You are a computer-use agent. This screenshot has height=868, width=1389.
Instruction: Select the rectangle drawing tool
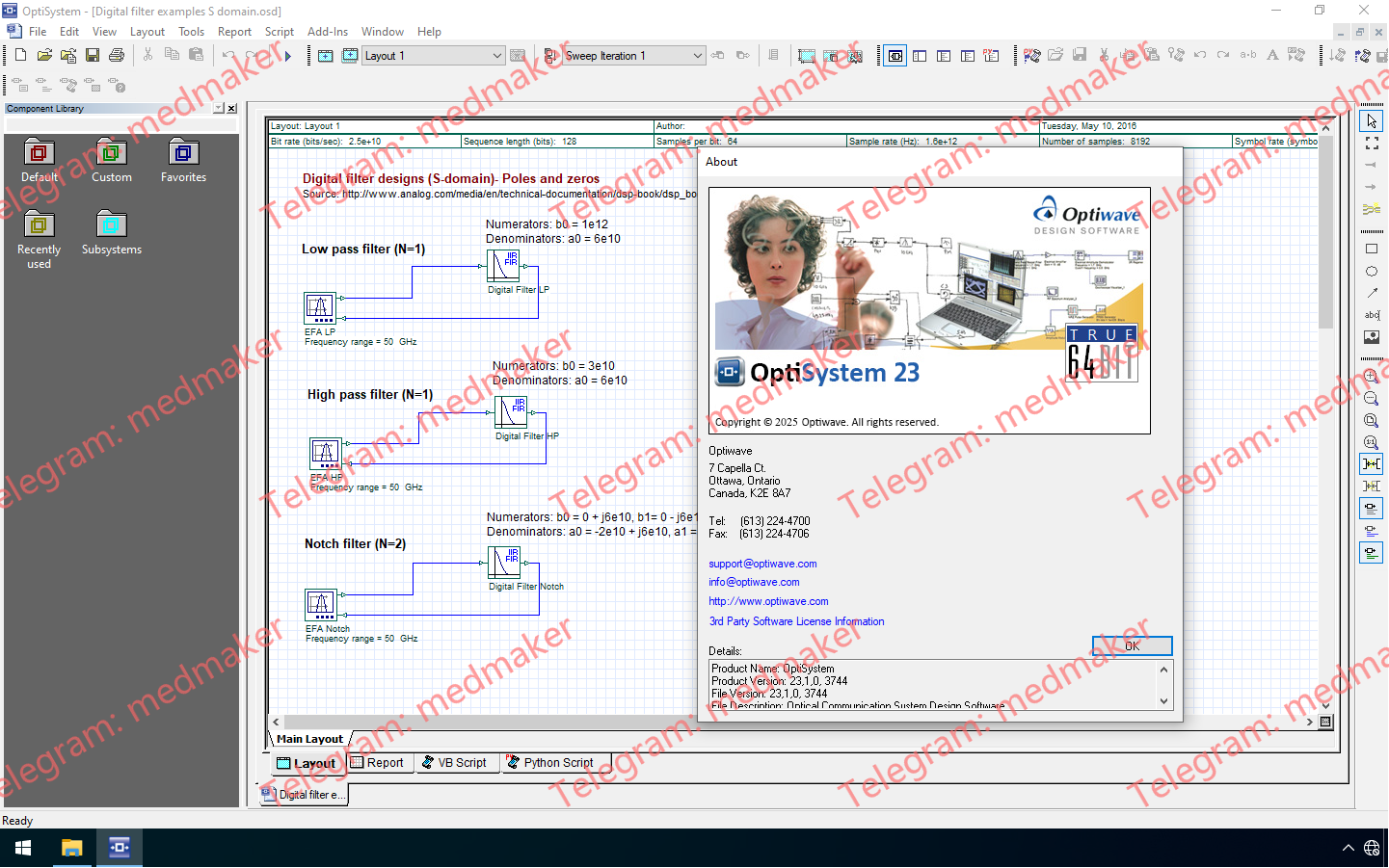click(1372, 249)
